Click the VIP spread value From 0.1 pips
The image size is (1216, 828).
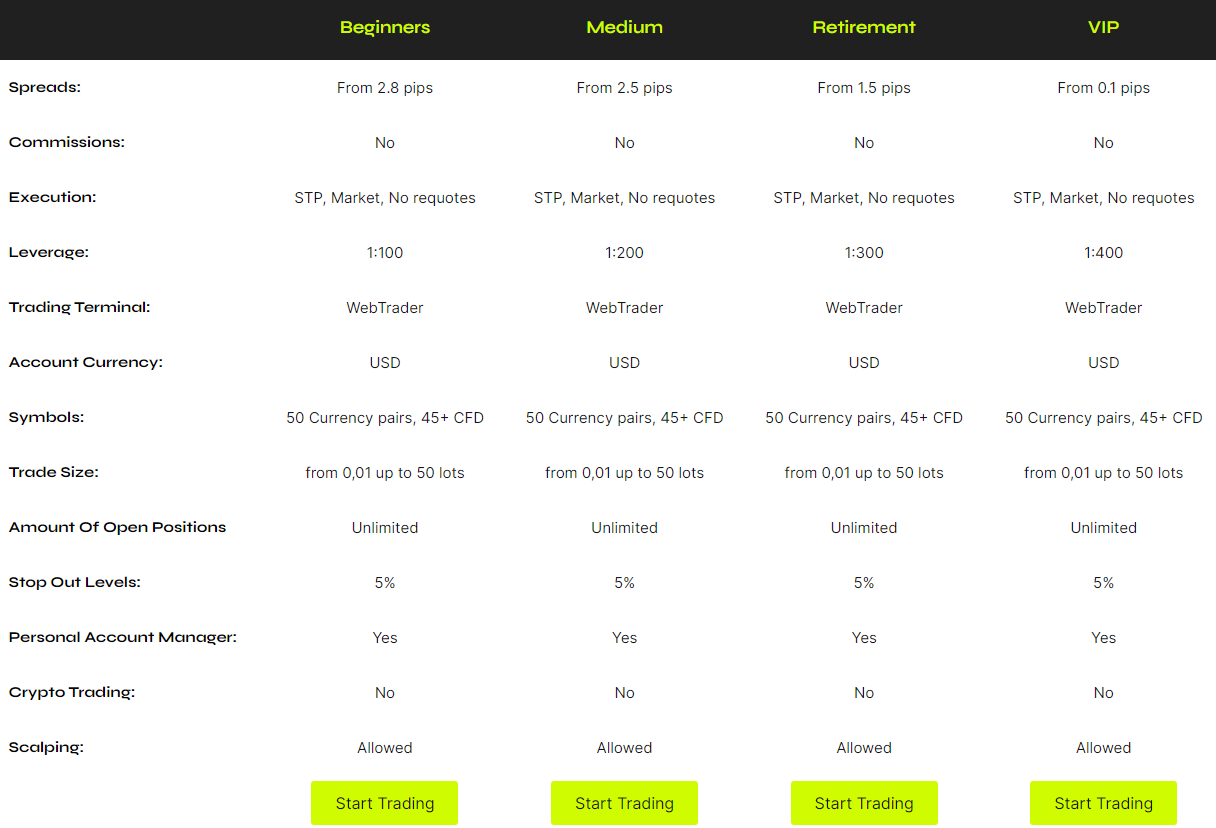1103,88
